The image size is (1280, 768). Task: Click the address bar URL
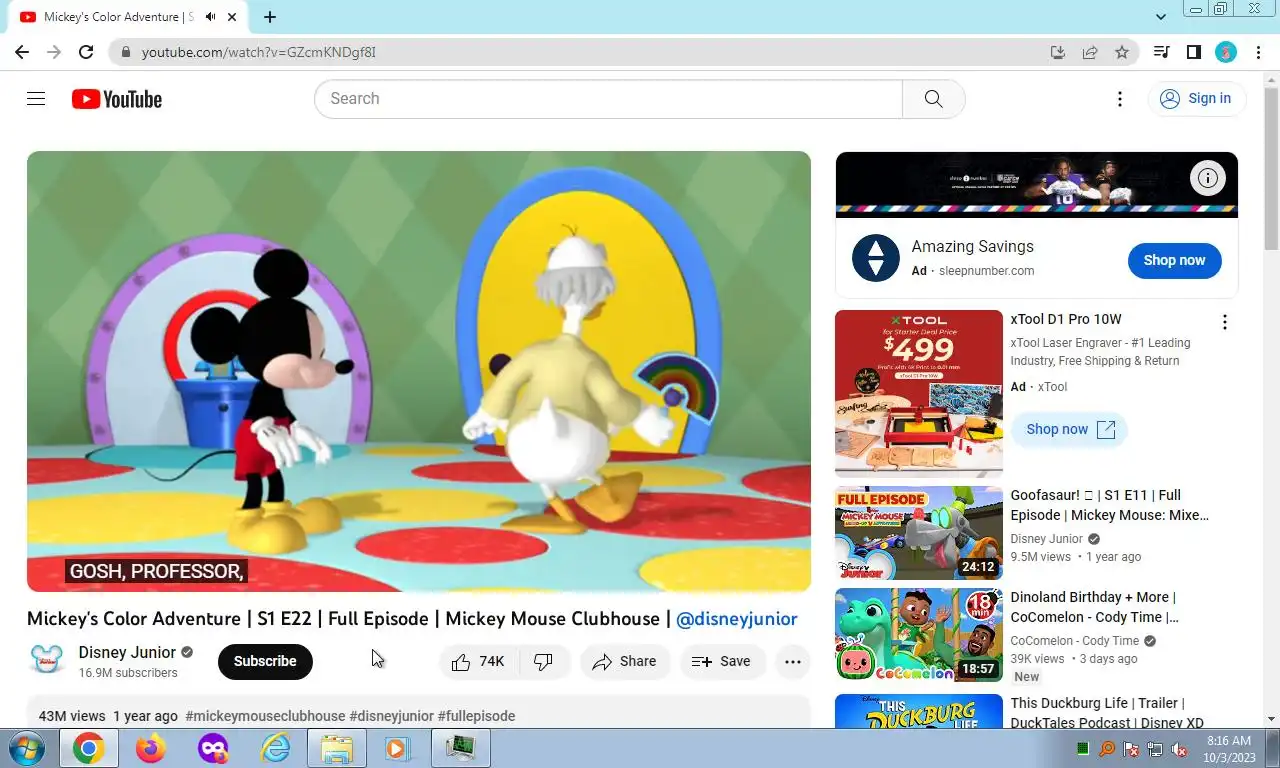[259, 52]
